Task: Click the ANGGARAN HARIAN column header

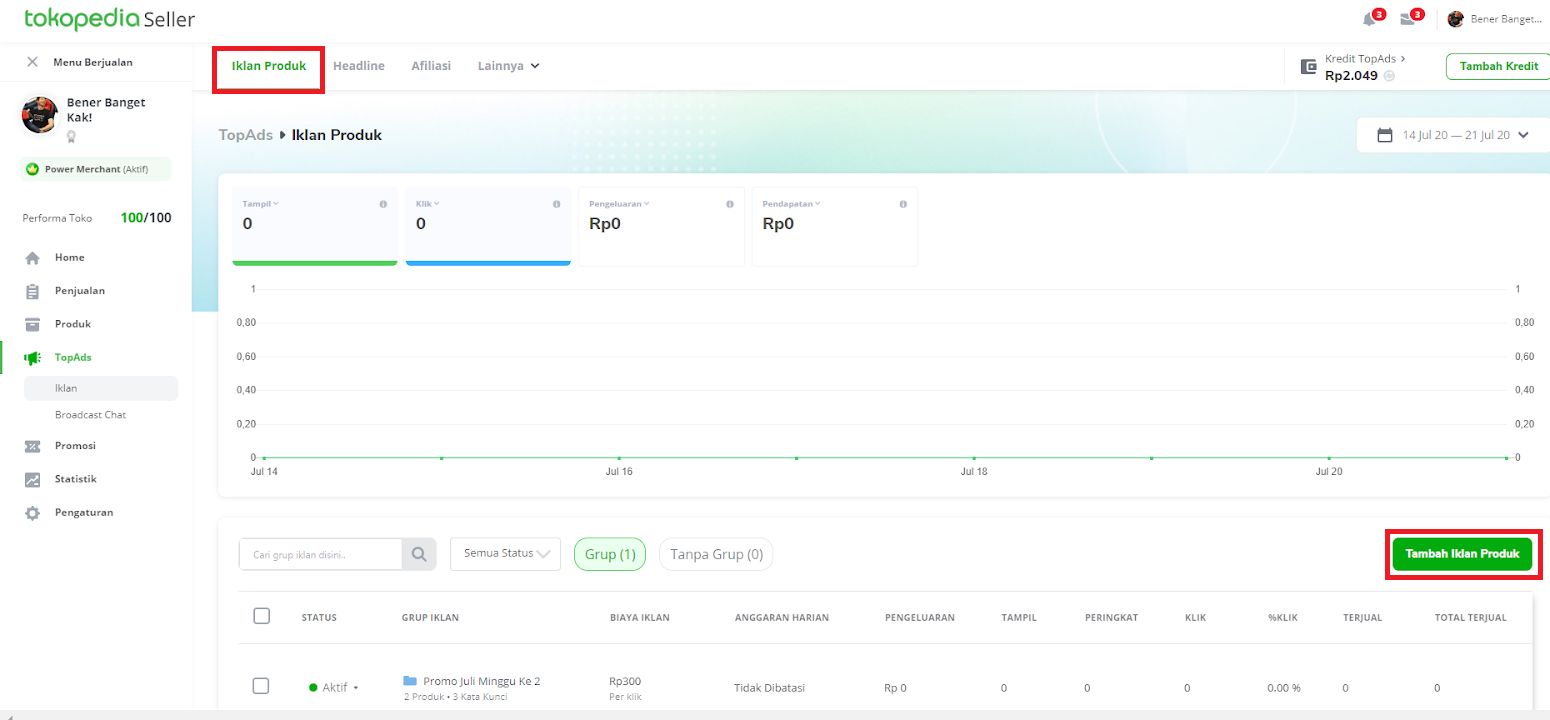Action: point(782,617)
